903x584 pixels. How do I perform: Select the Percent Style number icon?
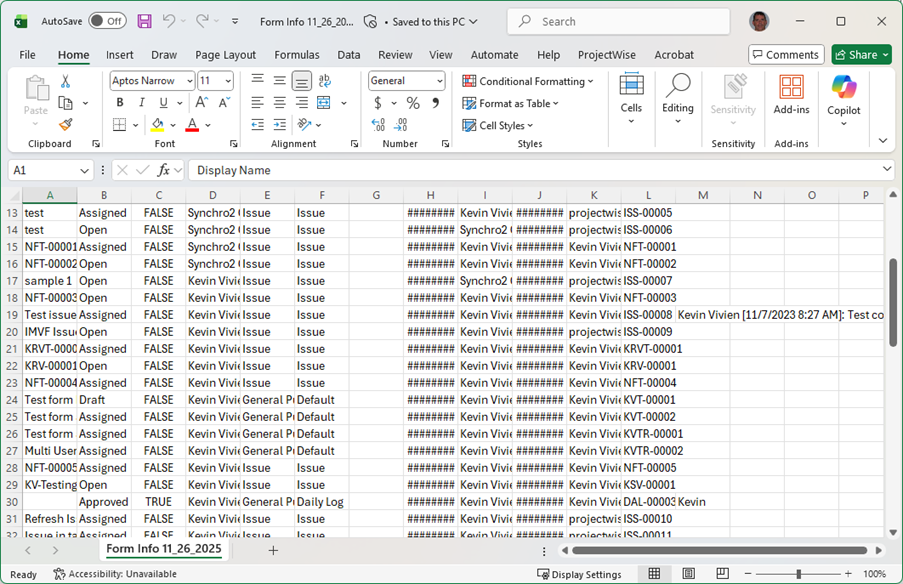pyautogui.click(x=413, y=103)
